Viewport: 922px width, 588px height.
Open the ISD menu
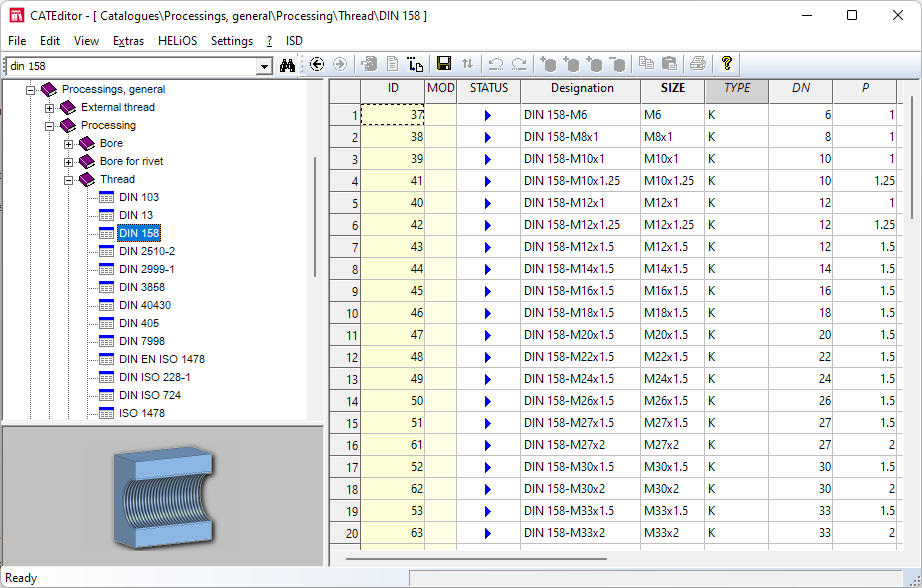294,41
